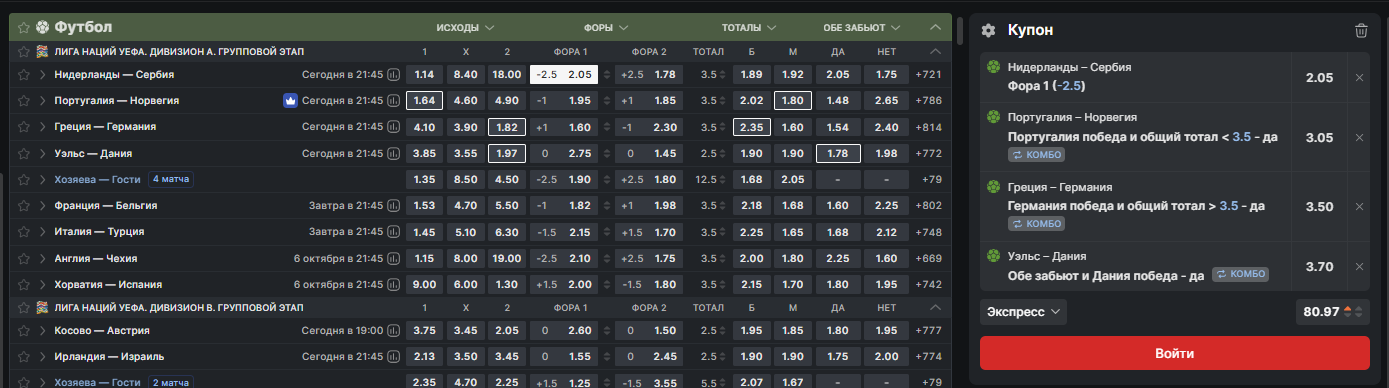This screenshot has height=388, width=1389.
Task: Clear coupon with the trash icon
Action: 1360,31
